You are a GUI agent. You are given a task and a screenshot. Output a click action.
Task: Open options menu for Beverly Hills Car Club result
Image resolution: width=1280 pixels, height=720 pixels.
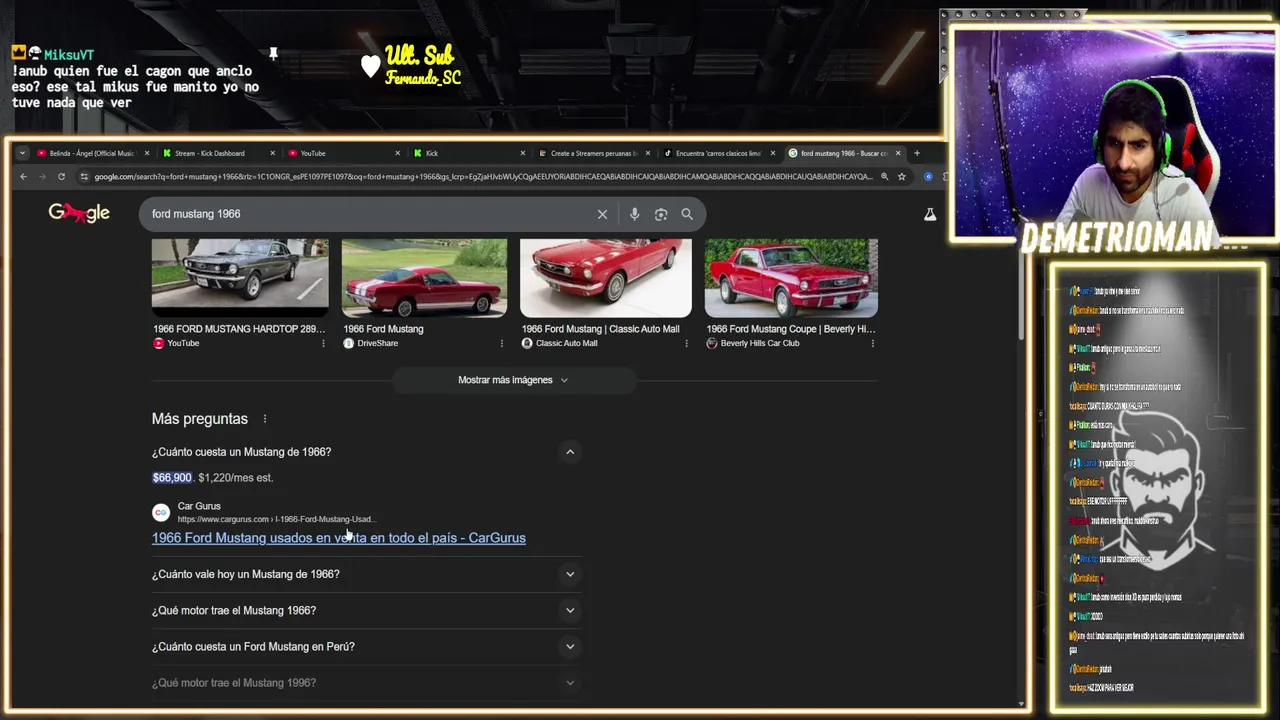(872, 343)
